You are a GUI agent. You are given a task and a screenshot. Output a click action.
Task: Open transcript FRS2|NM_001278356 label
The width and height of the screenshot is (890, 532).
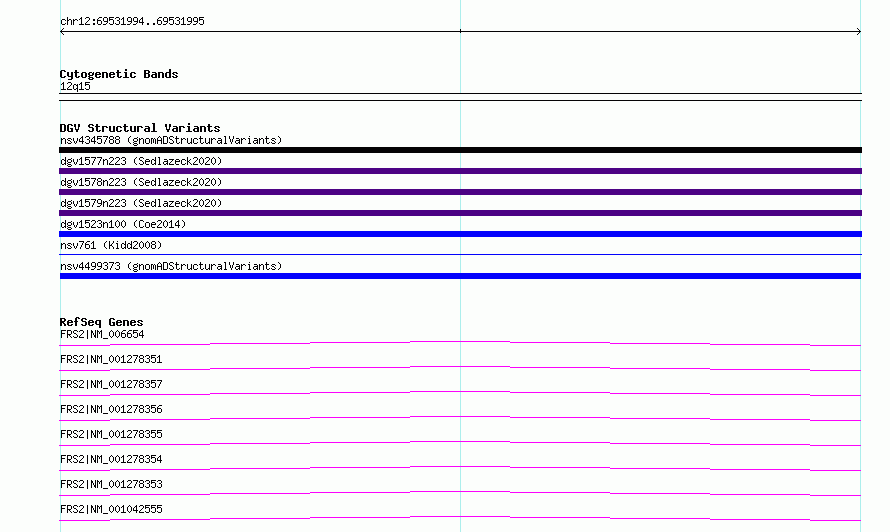(x=111, y=409)
